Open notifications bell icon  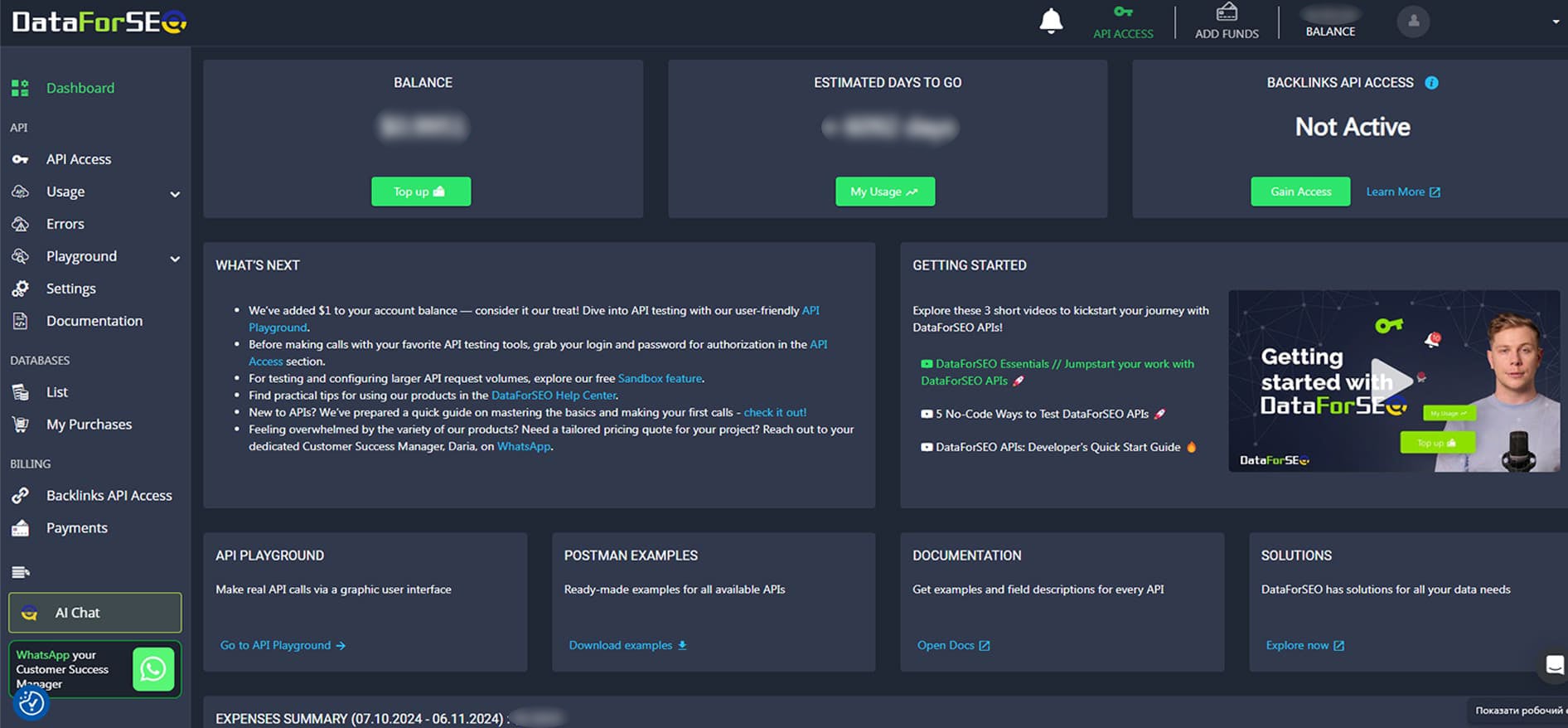pos(1051,21)
